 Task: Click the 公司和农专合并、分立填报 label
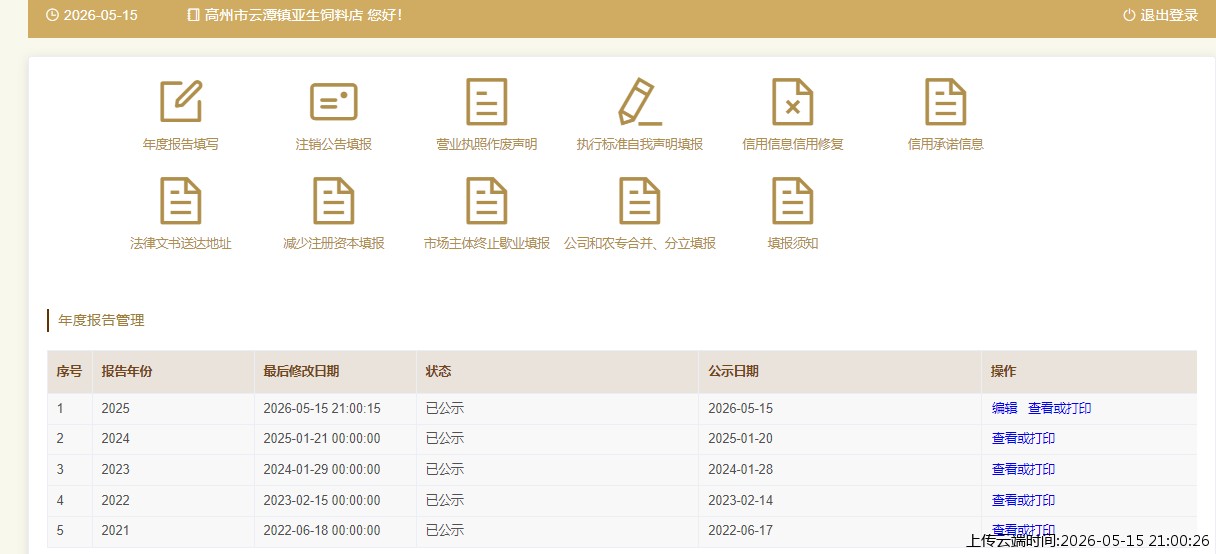[x=640, y=243]
